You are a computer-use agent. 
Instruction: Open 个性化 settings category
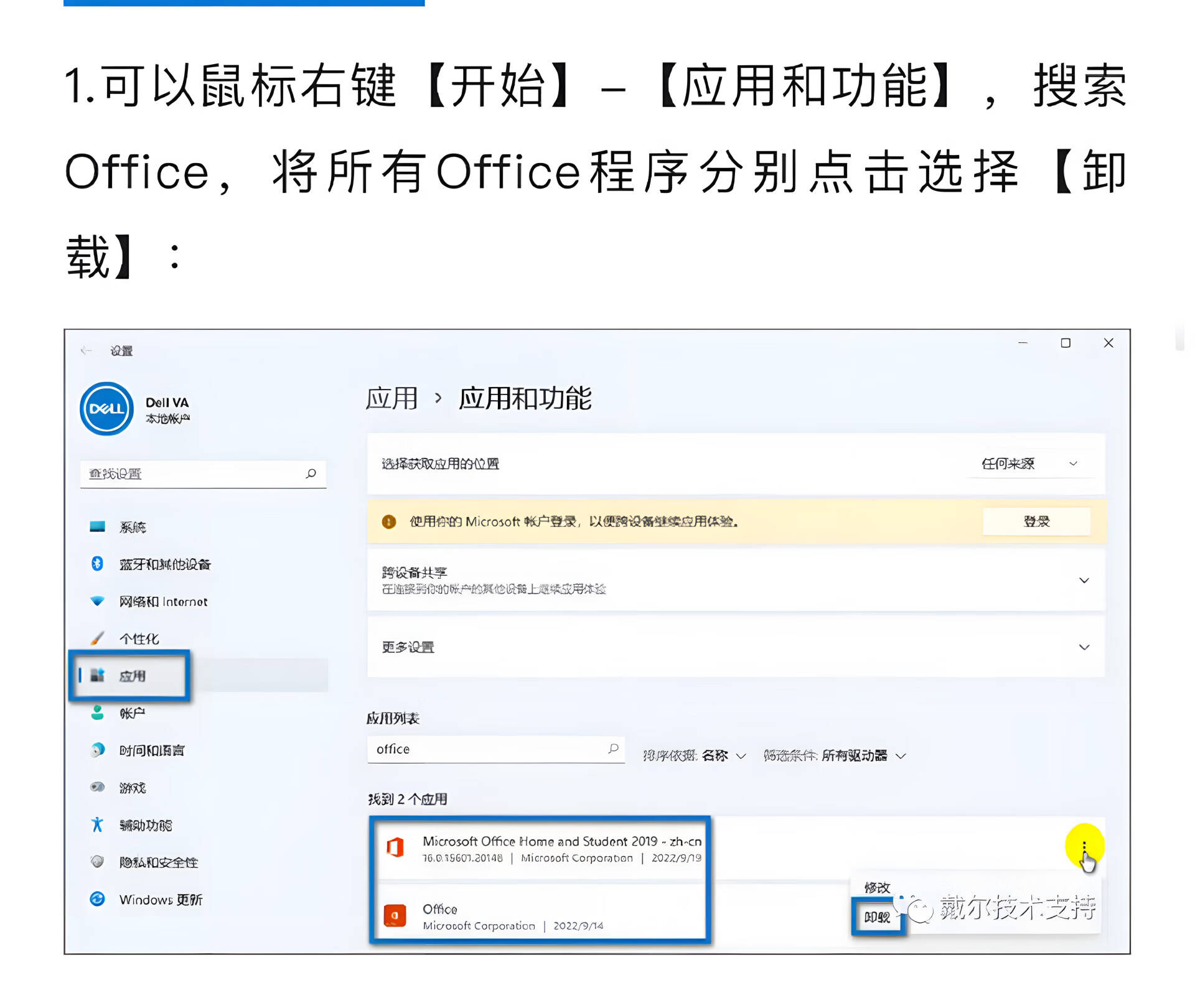[x=139, y=639]
